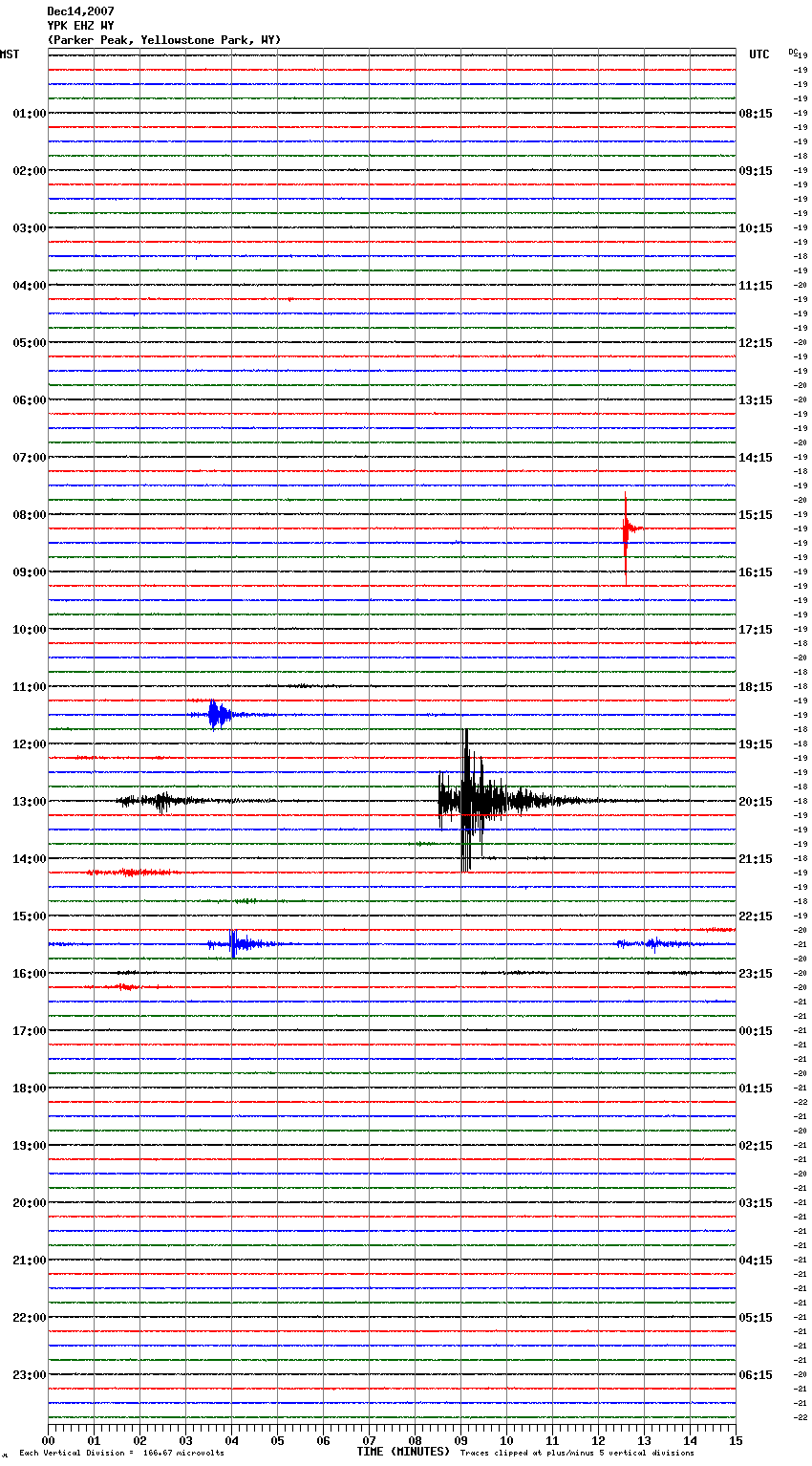Click the '00:15' UTC time label

click(x=756, y=1031)
